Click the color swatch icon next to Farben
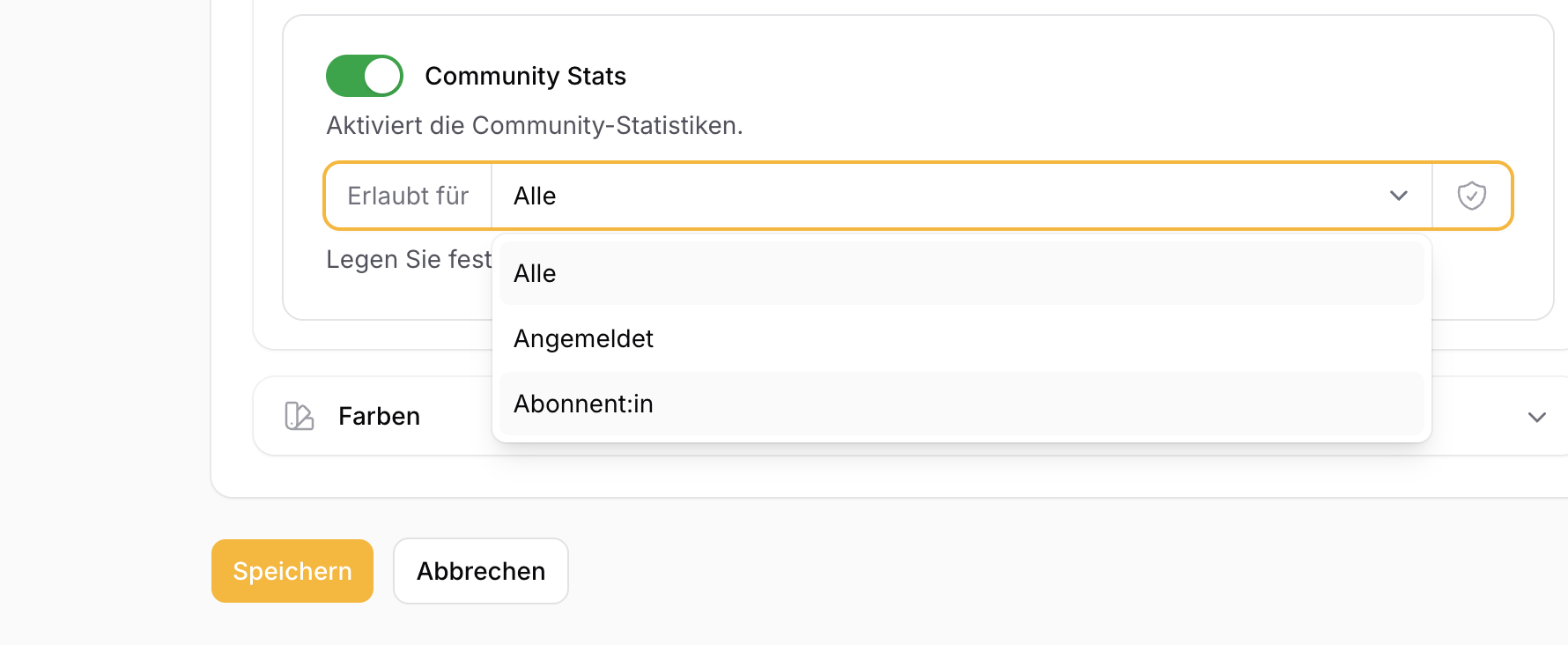The height and width of the screenshot is (645, 1568). pos(299,415)
